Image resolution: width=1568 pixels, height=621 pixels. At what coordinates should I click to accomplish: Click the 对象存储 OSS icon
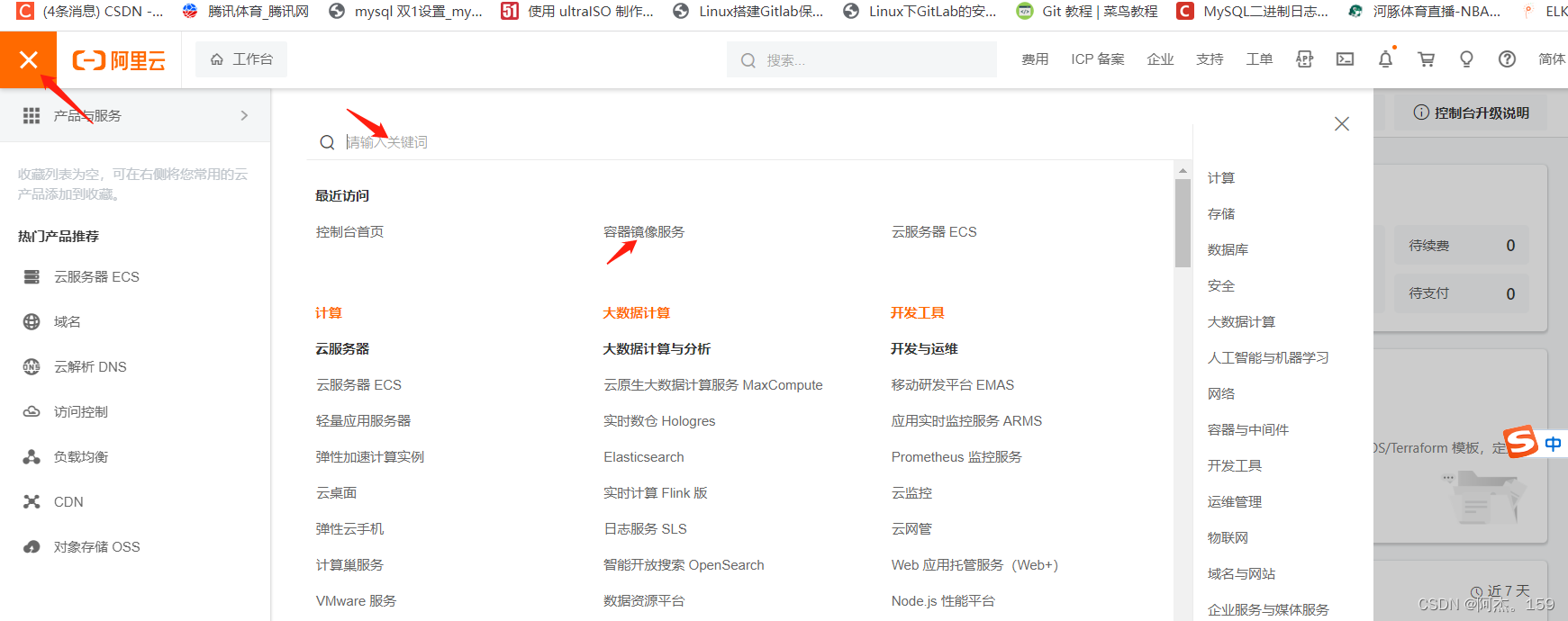32,546
